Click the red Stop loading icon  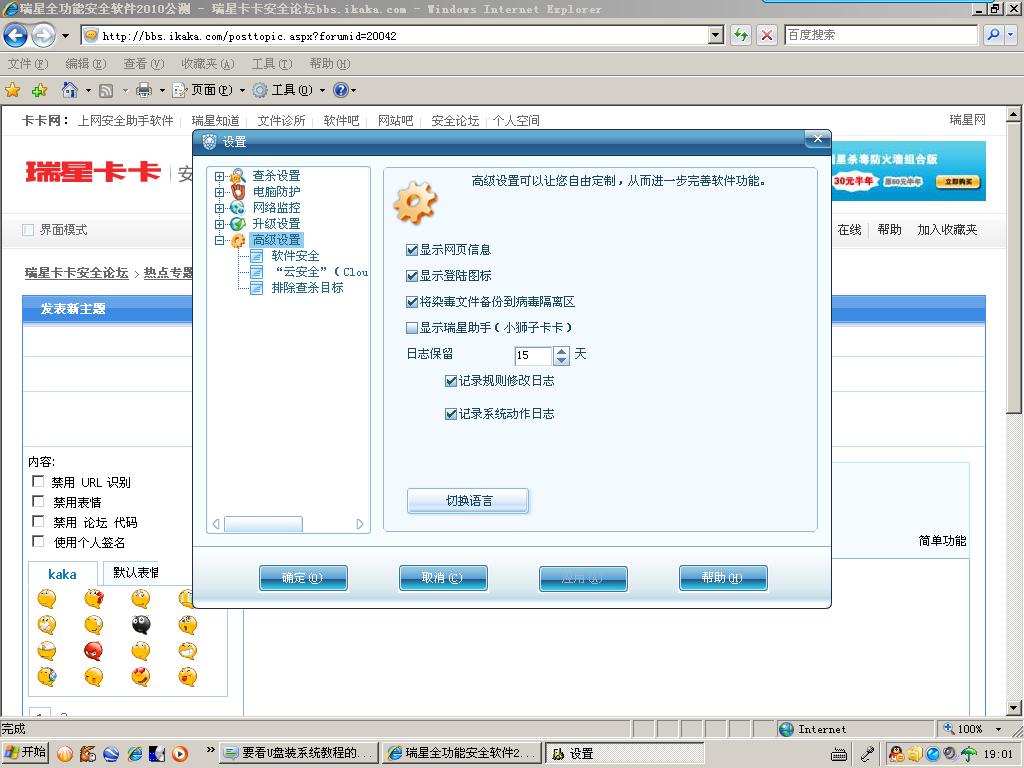pyautogui.click(x=767, y=35)
